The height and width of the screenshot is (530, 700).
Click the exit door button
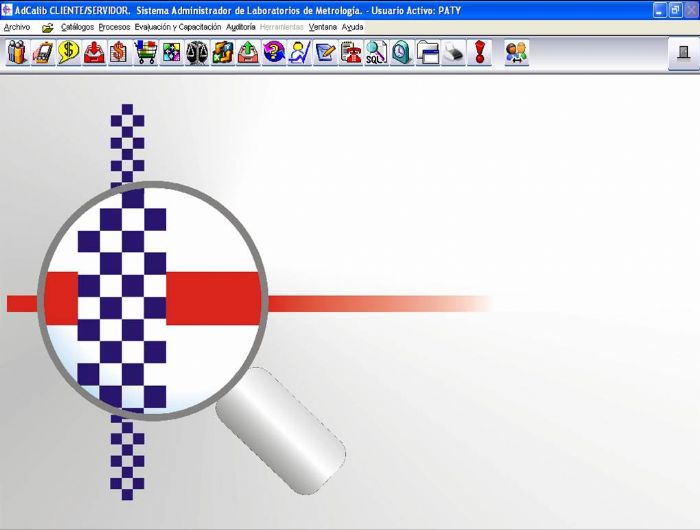click(x=683, y=53)
